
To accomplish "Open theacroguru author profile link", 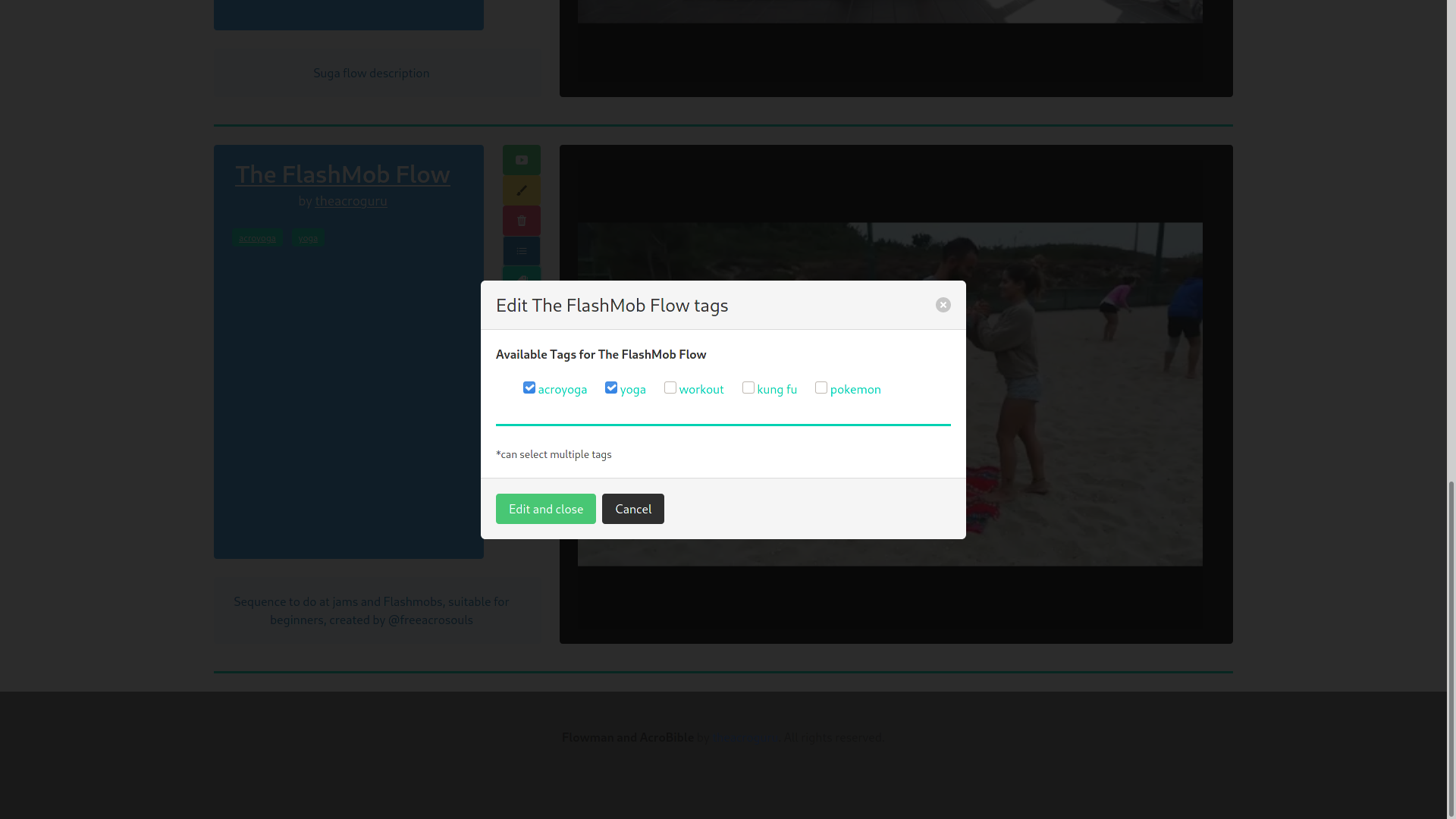I will tap(350, 201).
